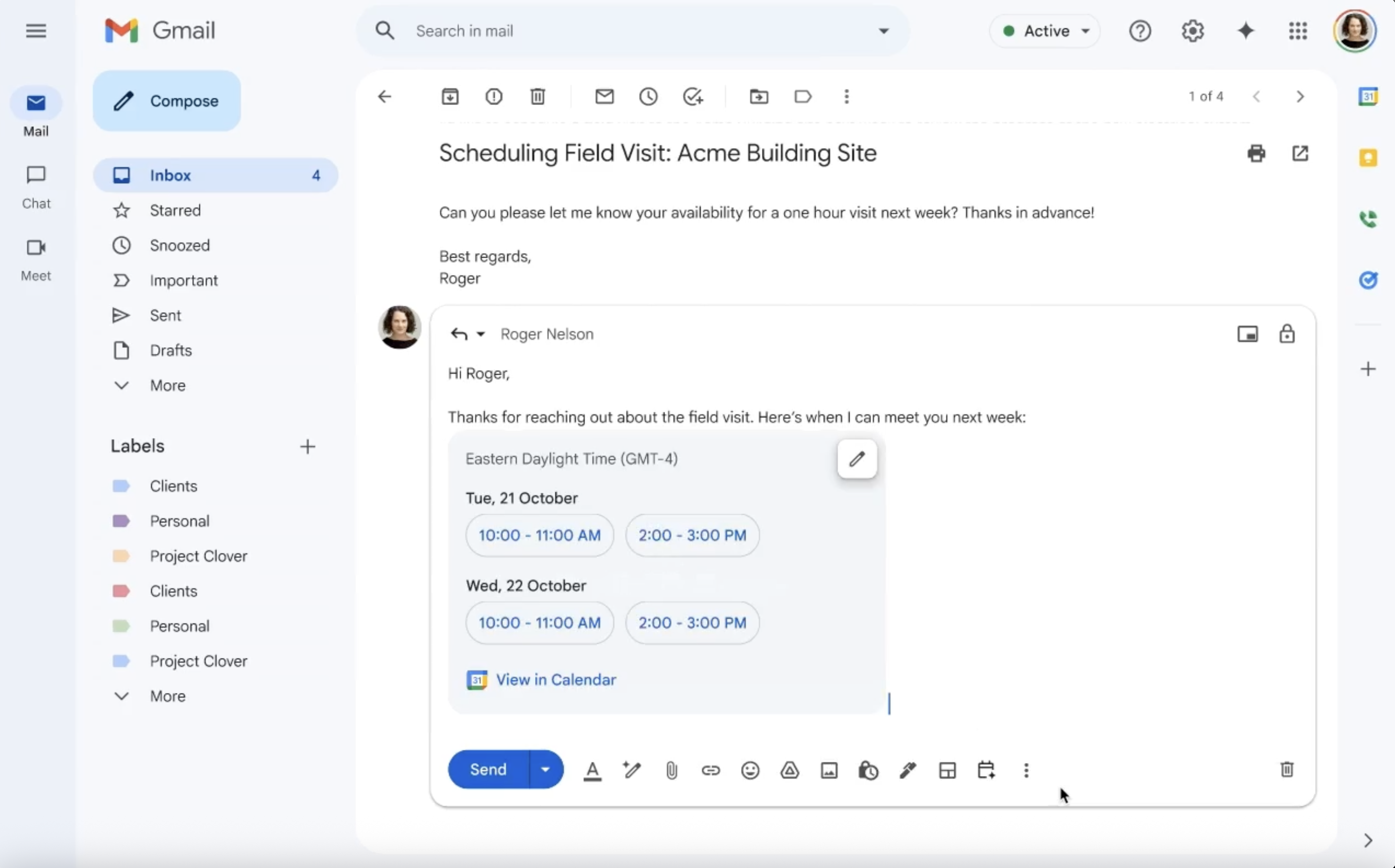Click the archive email icon
The height and width of the screenshot is (868, 1395).
point(449,96)
